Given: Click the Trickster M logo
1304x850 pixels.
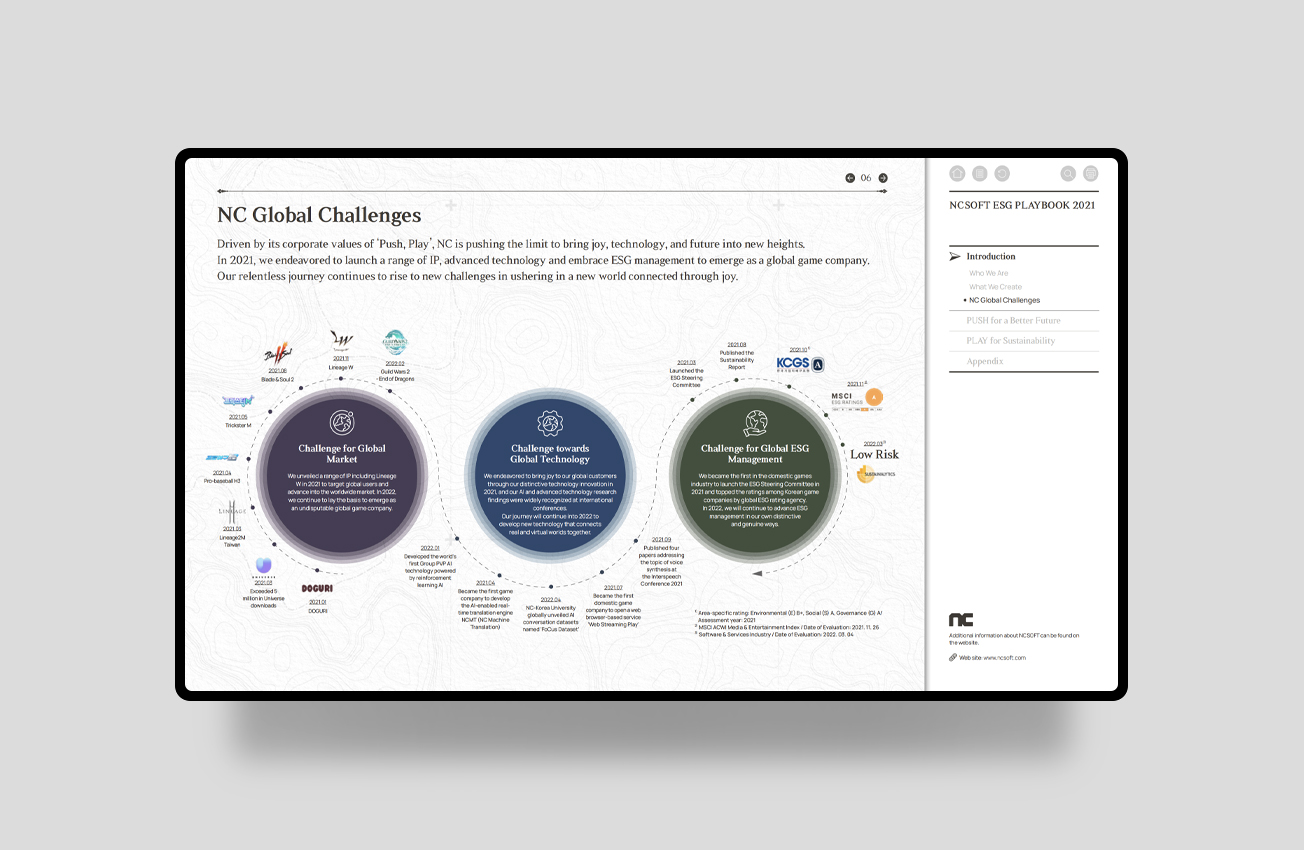Looking at the screenshot, I should click(237, 401).
